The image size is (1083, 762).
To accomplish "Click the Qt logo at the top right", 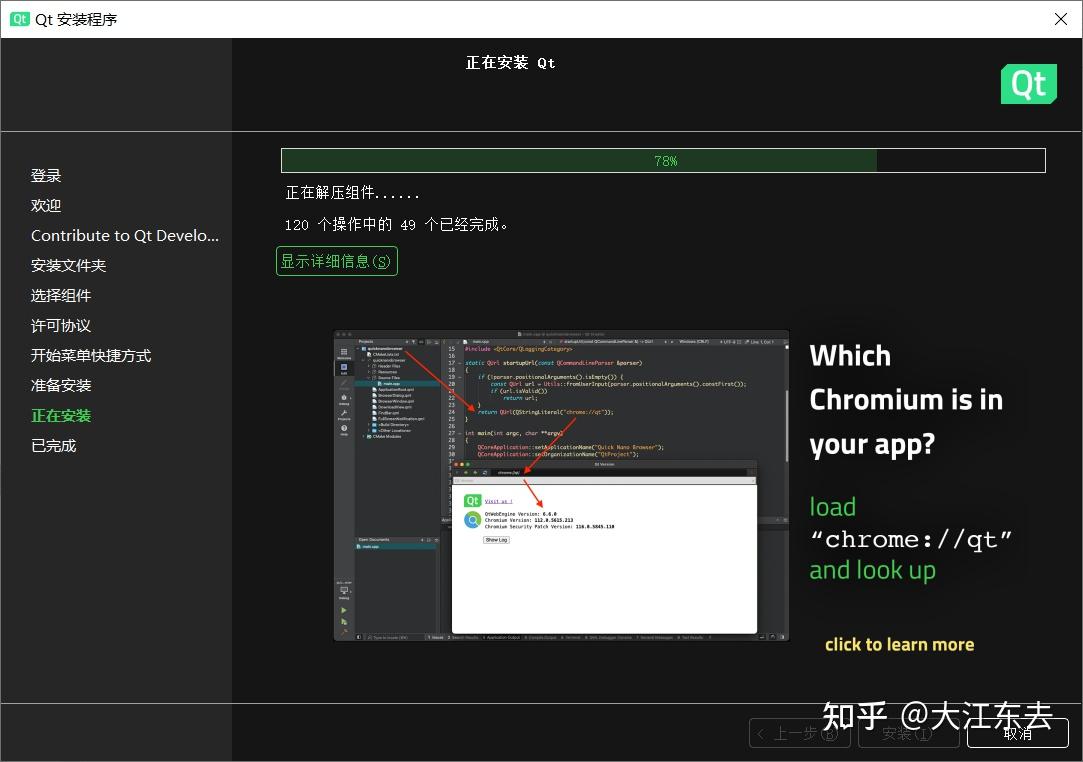I will click(x=1028, y=84).
